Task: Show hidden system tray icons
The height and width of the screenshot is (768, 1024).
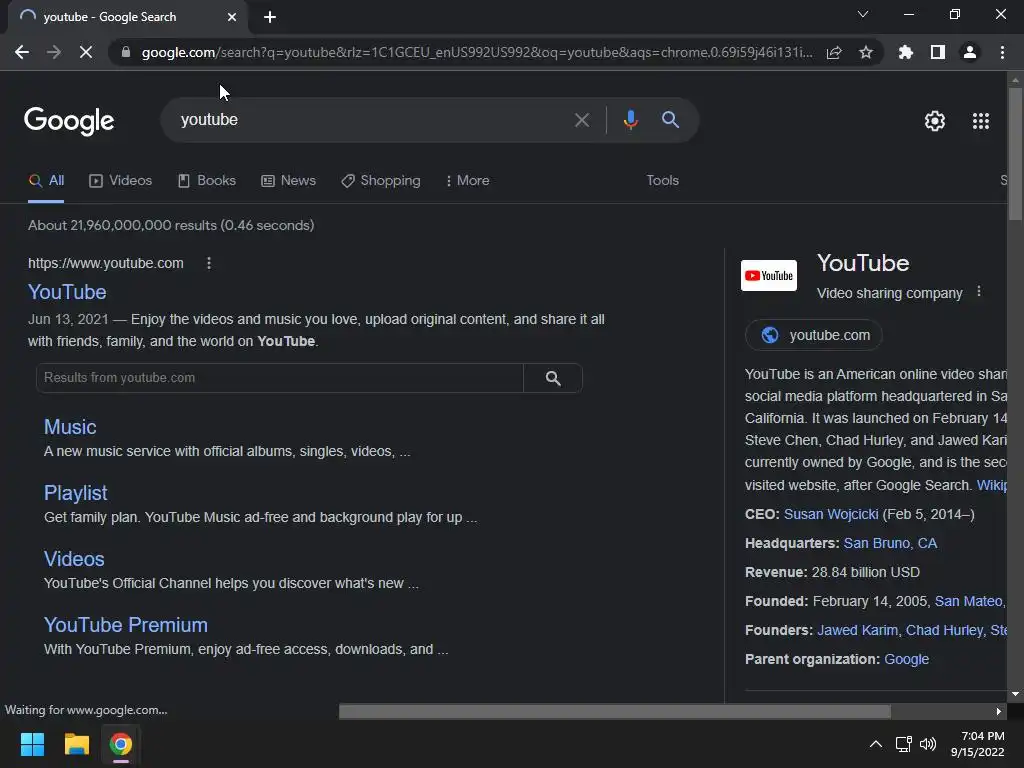Action: [x=876, y=744]
